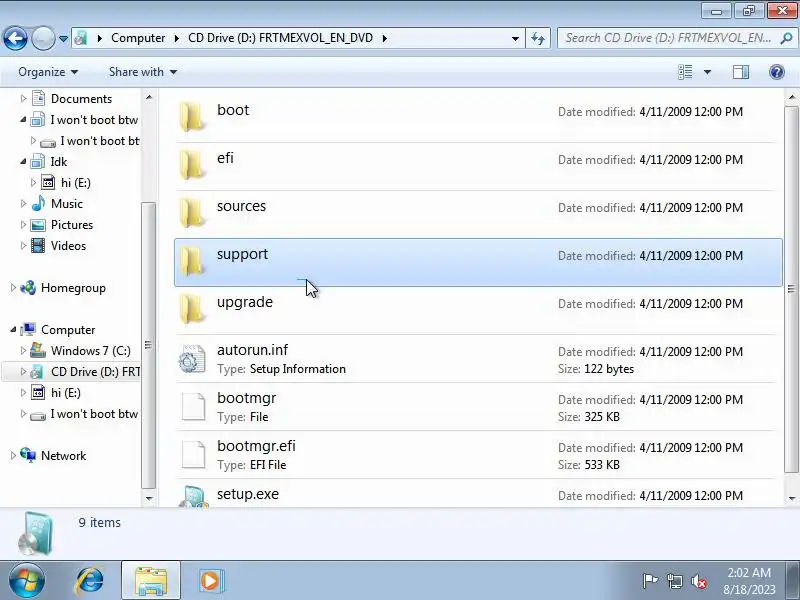800x600 pixels.
Task: Select autorun.inf file icon
Action: click(x=192, y=358)
